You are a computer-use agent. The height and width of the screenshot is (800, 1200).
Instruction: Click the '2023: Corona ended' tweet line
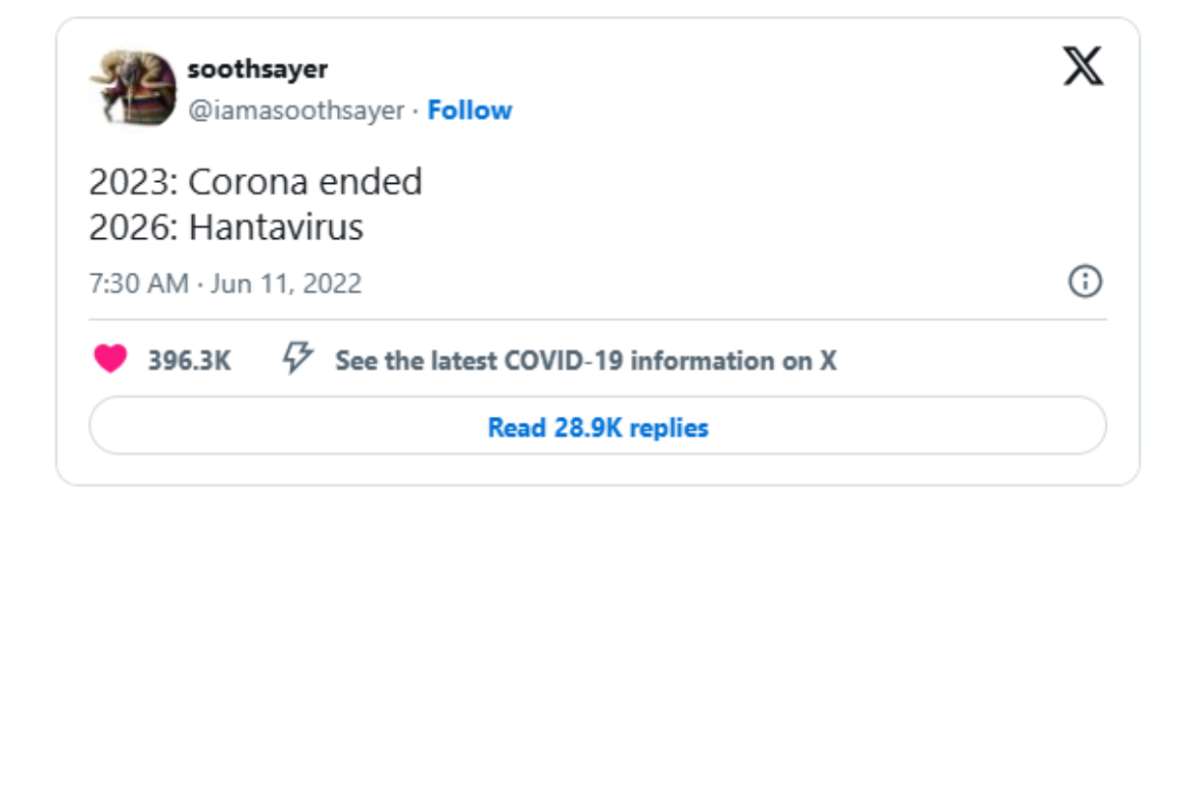pos(256,182)
